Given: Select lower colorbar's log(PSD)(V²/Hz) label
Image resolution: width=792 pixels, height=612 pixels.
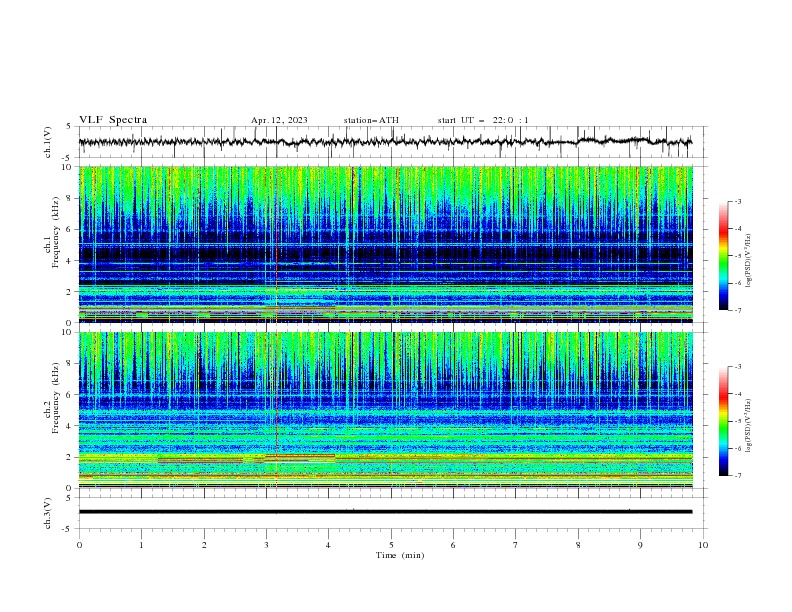Looking at the screenshot, I should 749,426.
